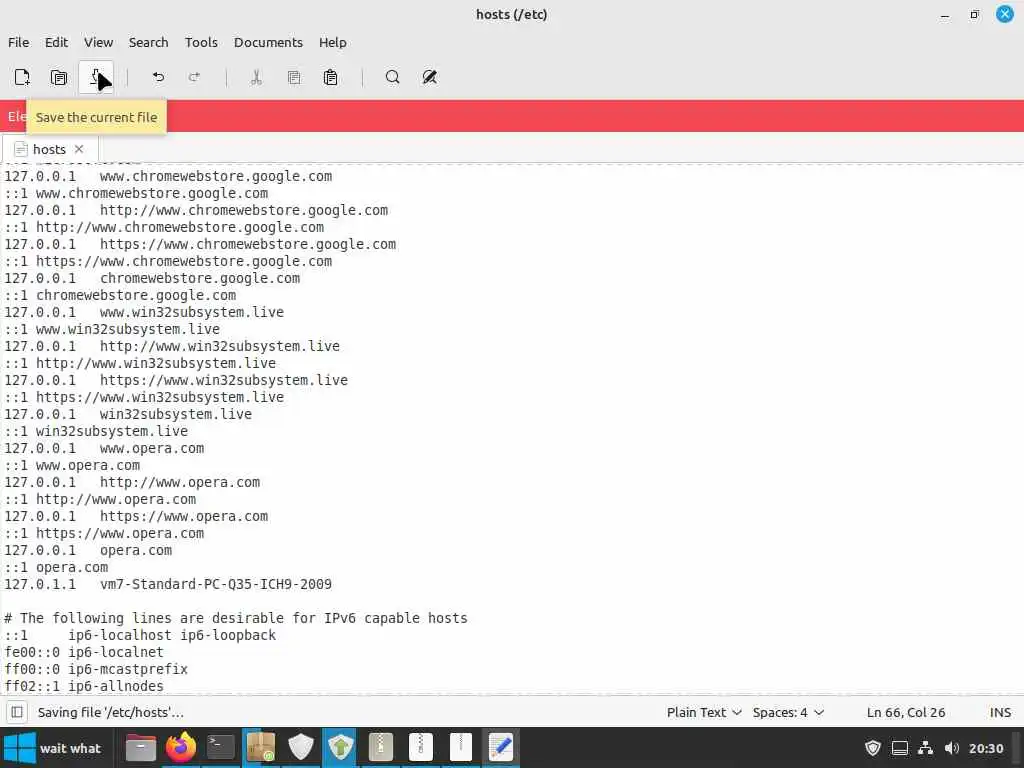
Task: Open the Documents menu
Action: click(268, 42)
